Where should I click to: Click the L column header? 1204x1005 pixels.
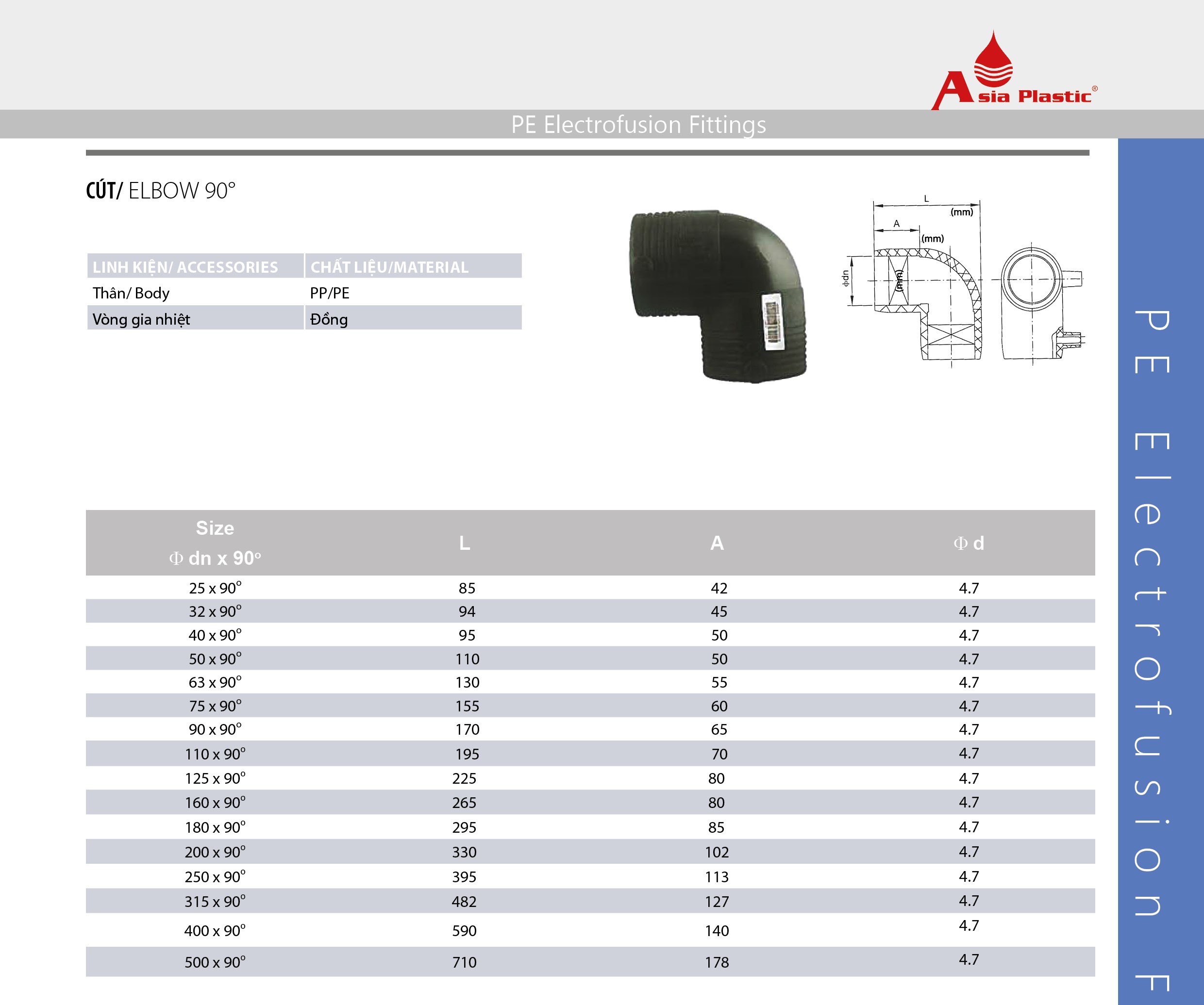465,543
